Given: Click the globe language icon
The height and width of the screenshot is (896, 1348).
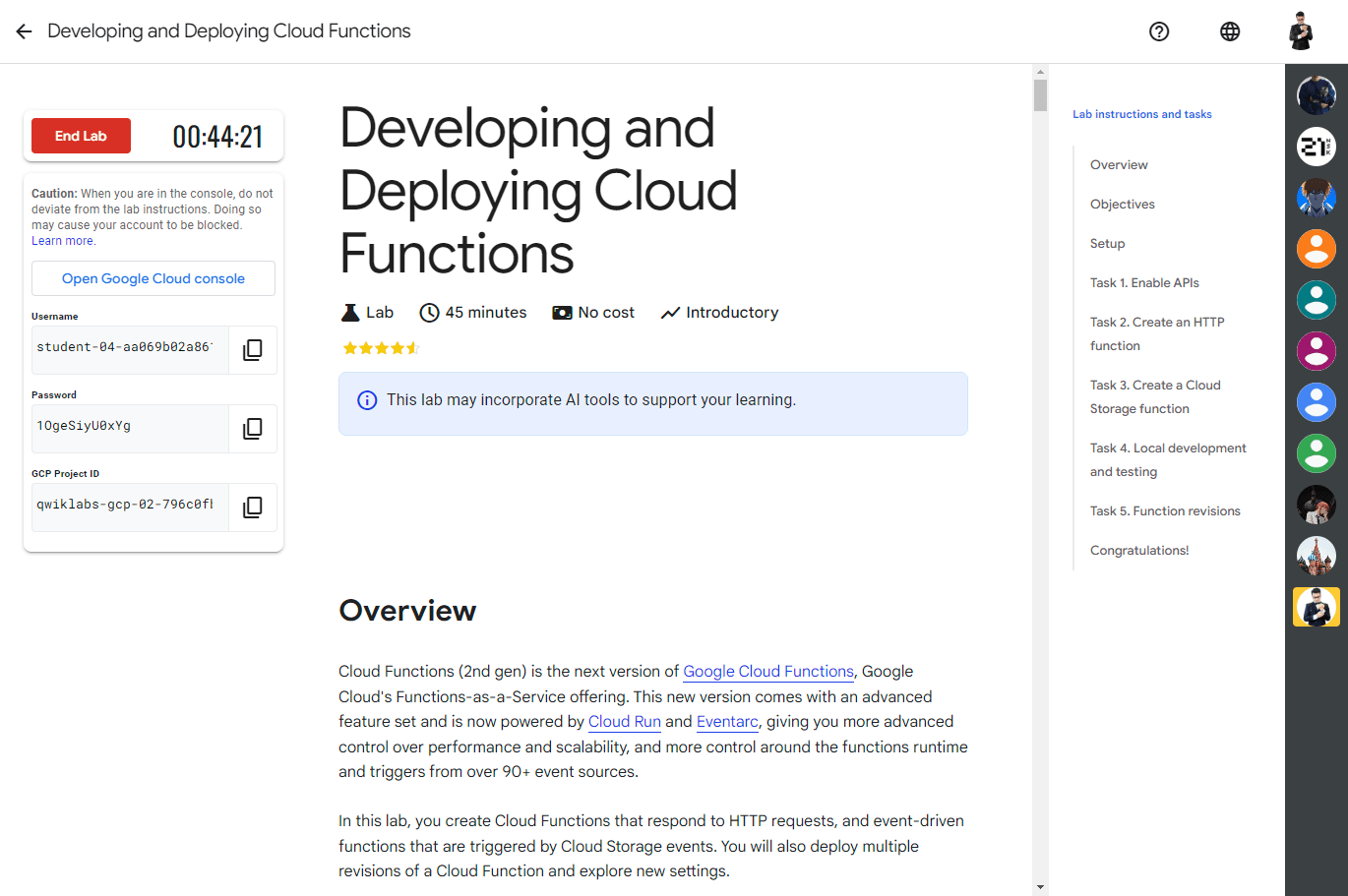Looking at the screenshot, I should (x=1230, y=31).
